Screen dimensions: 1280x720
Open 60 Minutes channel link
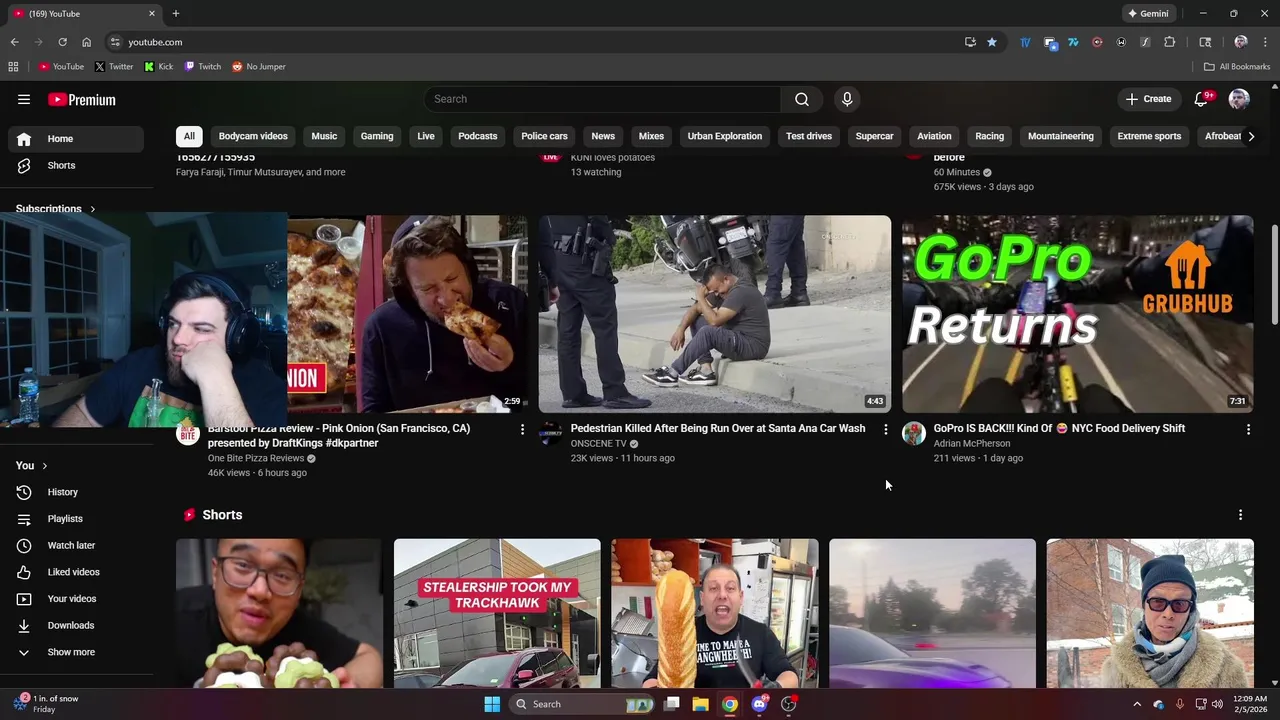pos(957,172)
